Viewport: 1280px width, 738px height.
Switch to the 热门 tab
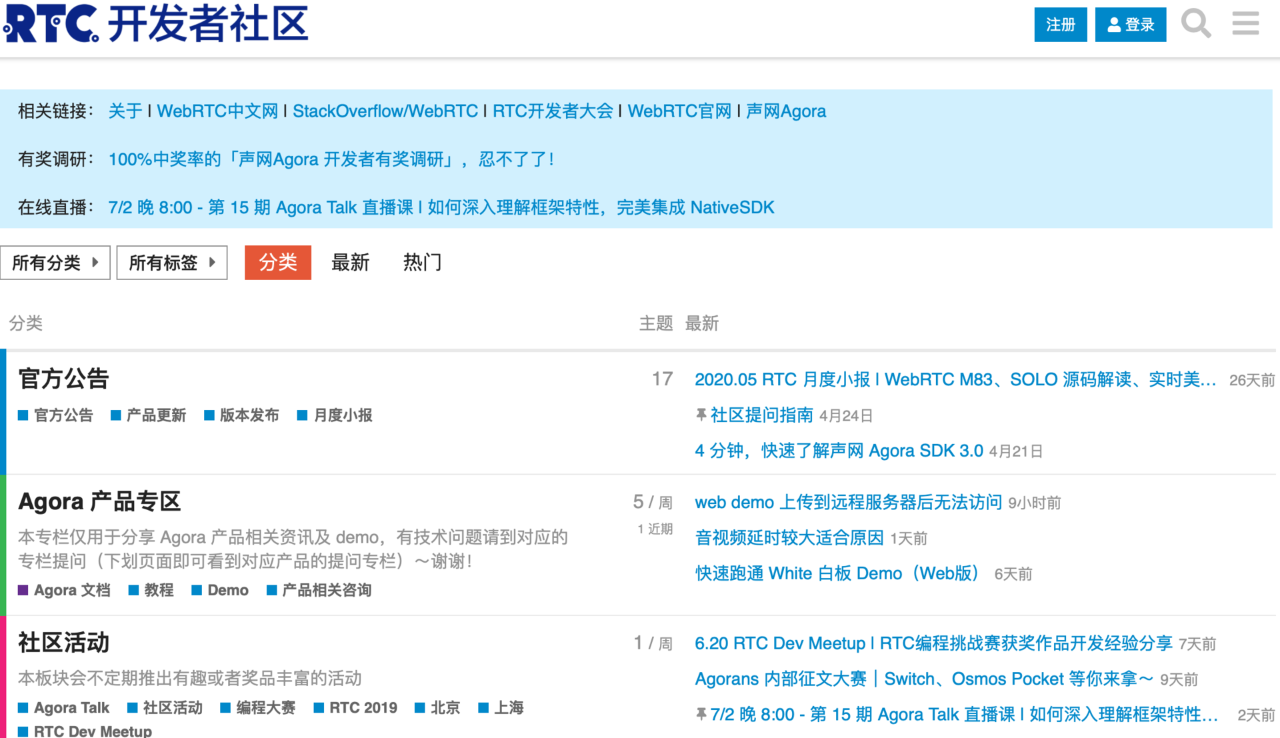[x=422, y=263]
